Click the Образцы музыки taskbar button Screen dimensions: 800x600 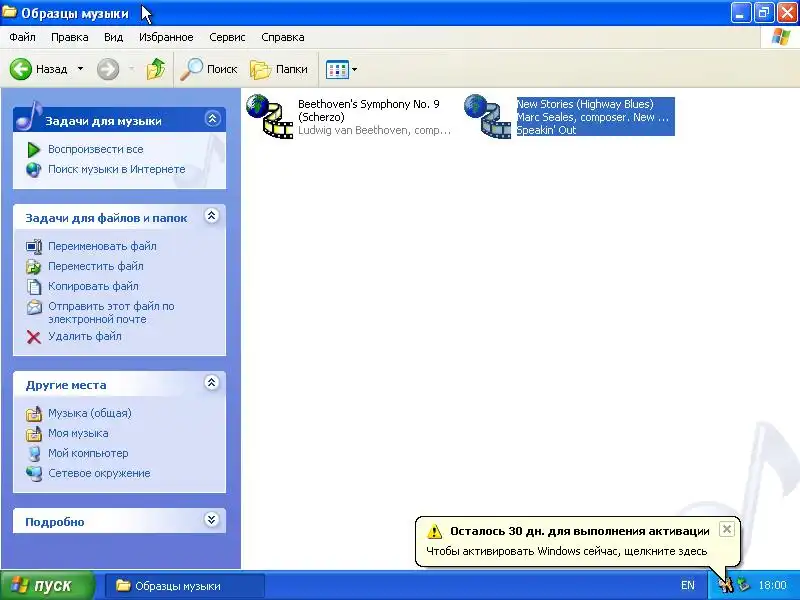(x=185, y=586)
